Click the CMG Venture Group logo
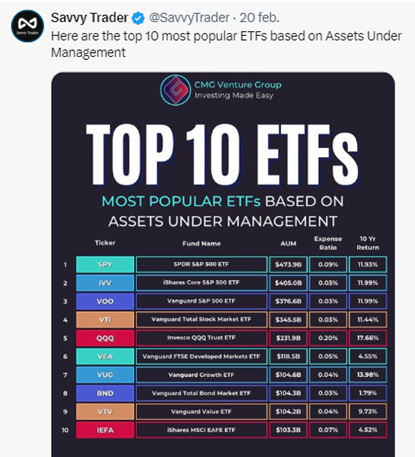The width and height of the screenshot is (415, 457). tap(175, 90)
